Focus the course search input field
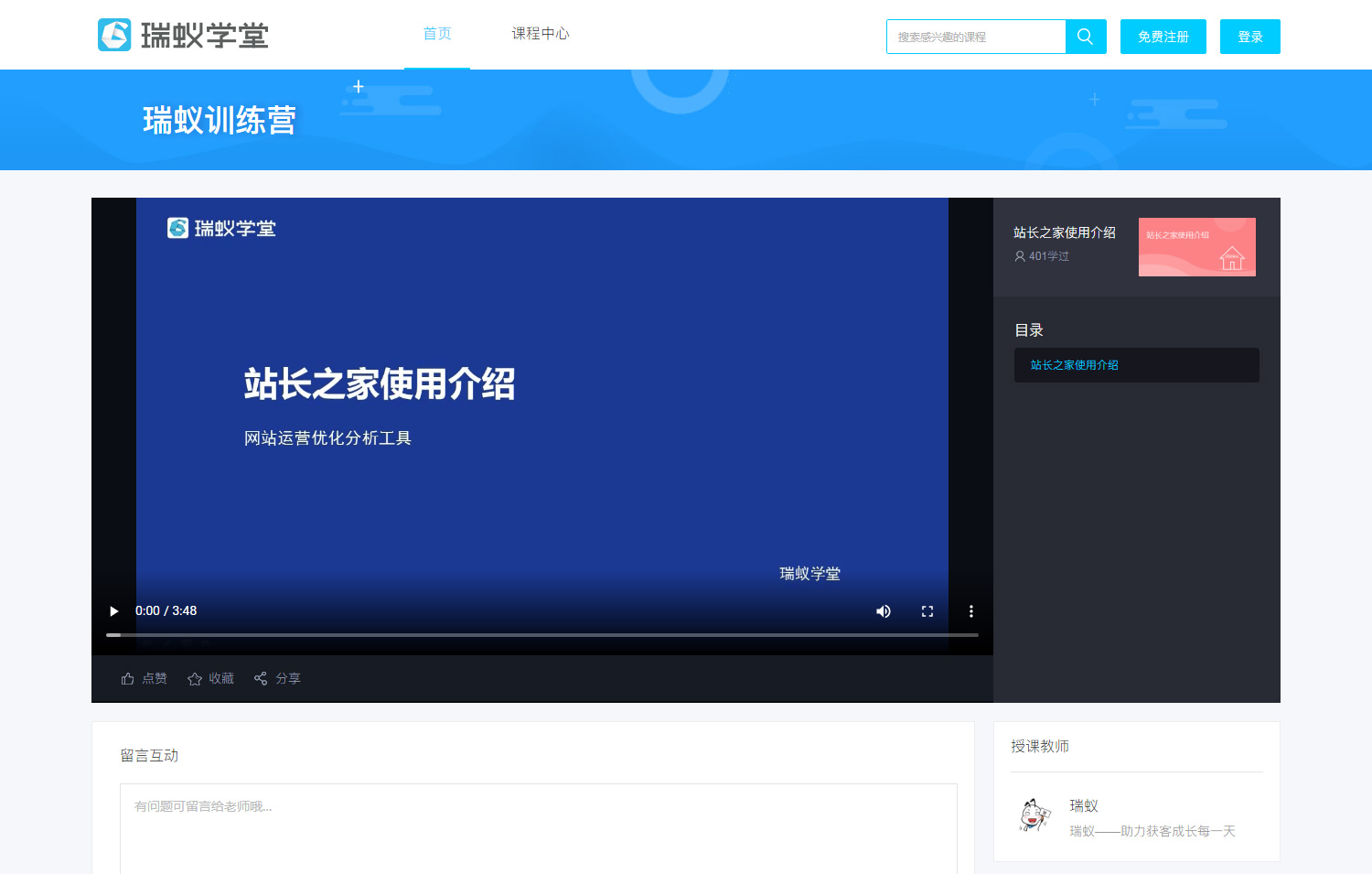Viewport: 1372px width, 874px height. pos(976,37)
